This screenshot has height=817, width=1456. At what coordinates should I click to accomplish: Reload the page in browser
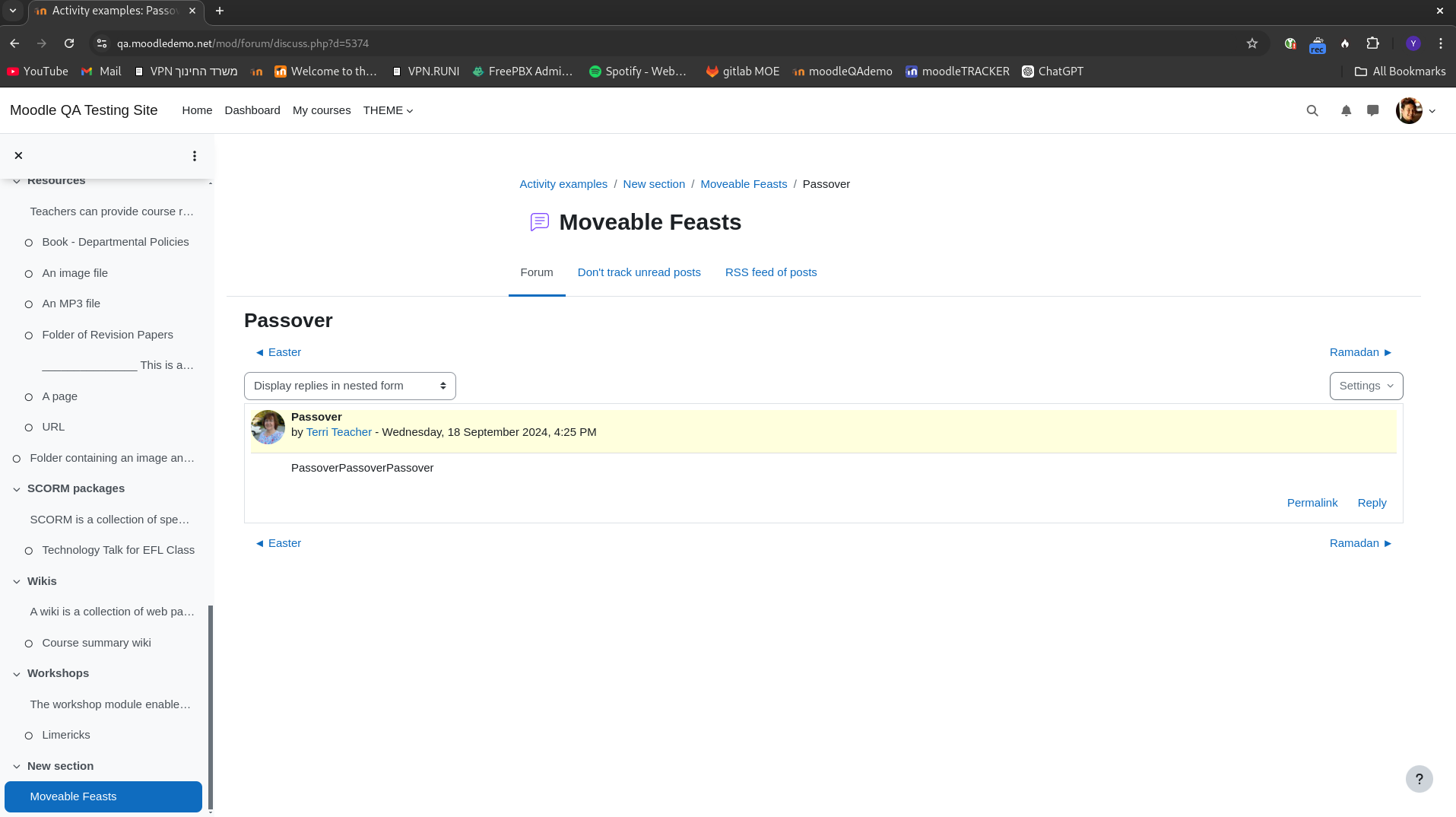pyautogui.click(x=69, y=43)
